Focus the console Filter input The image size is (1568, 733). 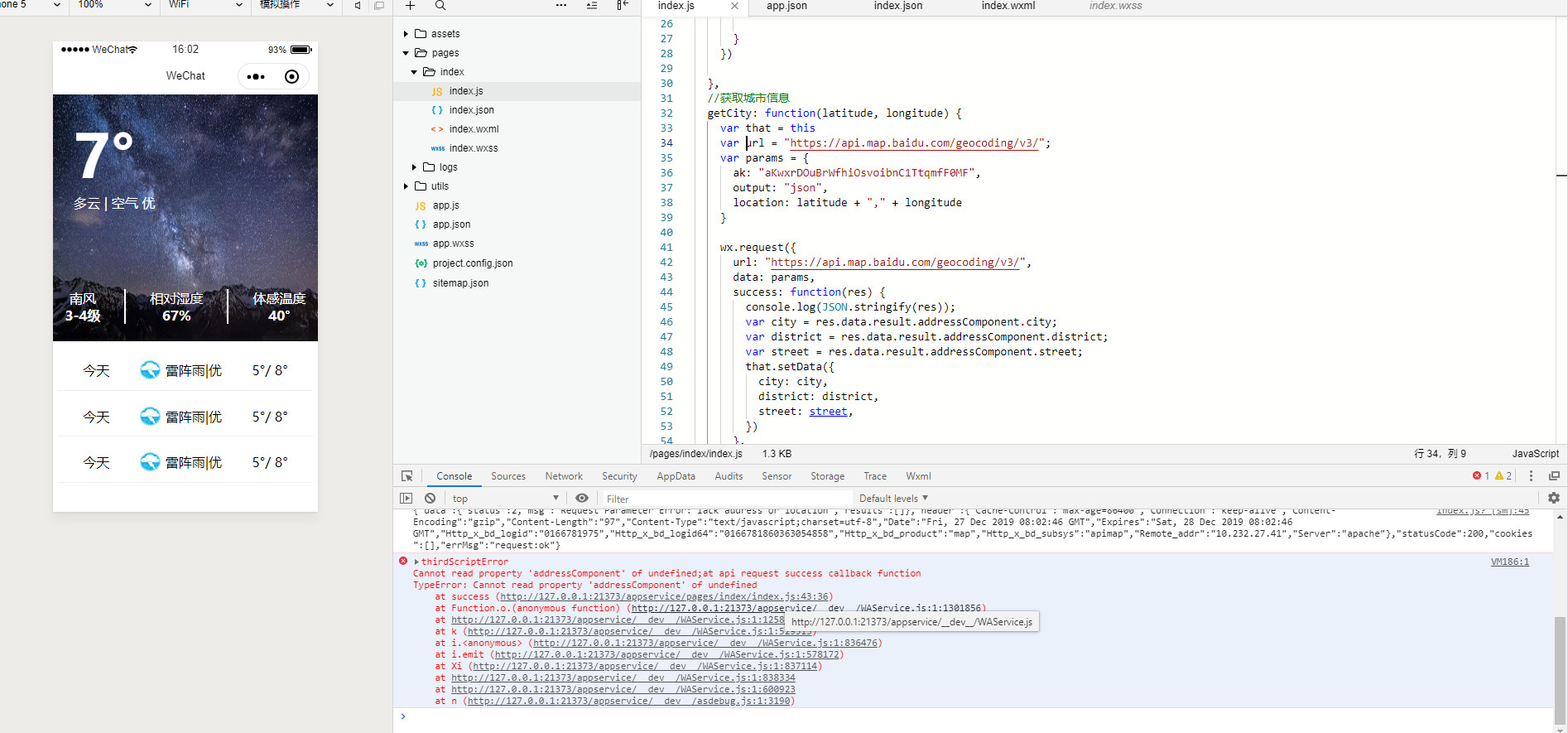tap(727, 499)
